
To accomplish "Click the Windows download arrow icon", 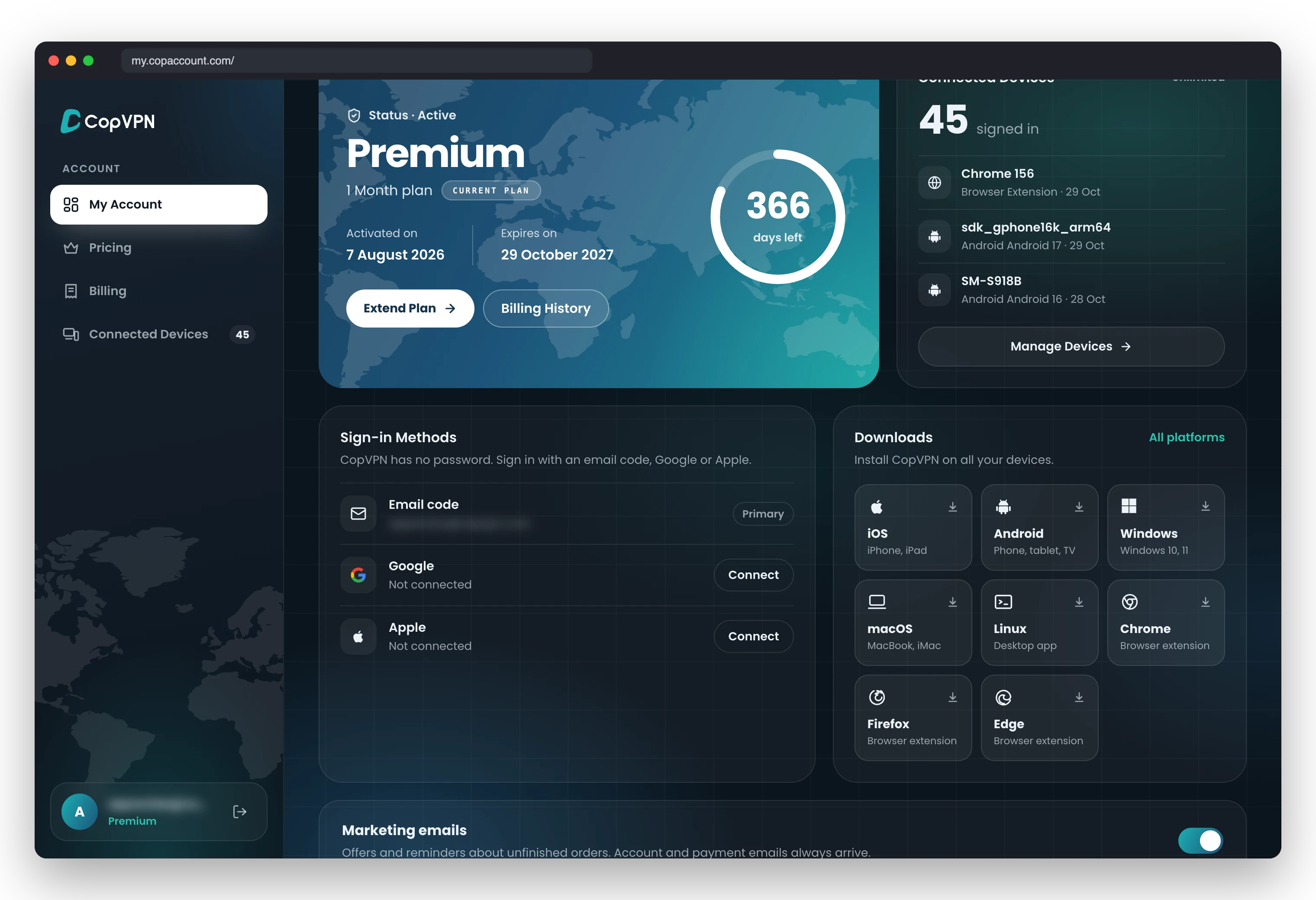I will click(1205, 506).
